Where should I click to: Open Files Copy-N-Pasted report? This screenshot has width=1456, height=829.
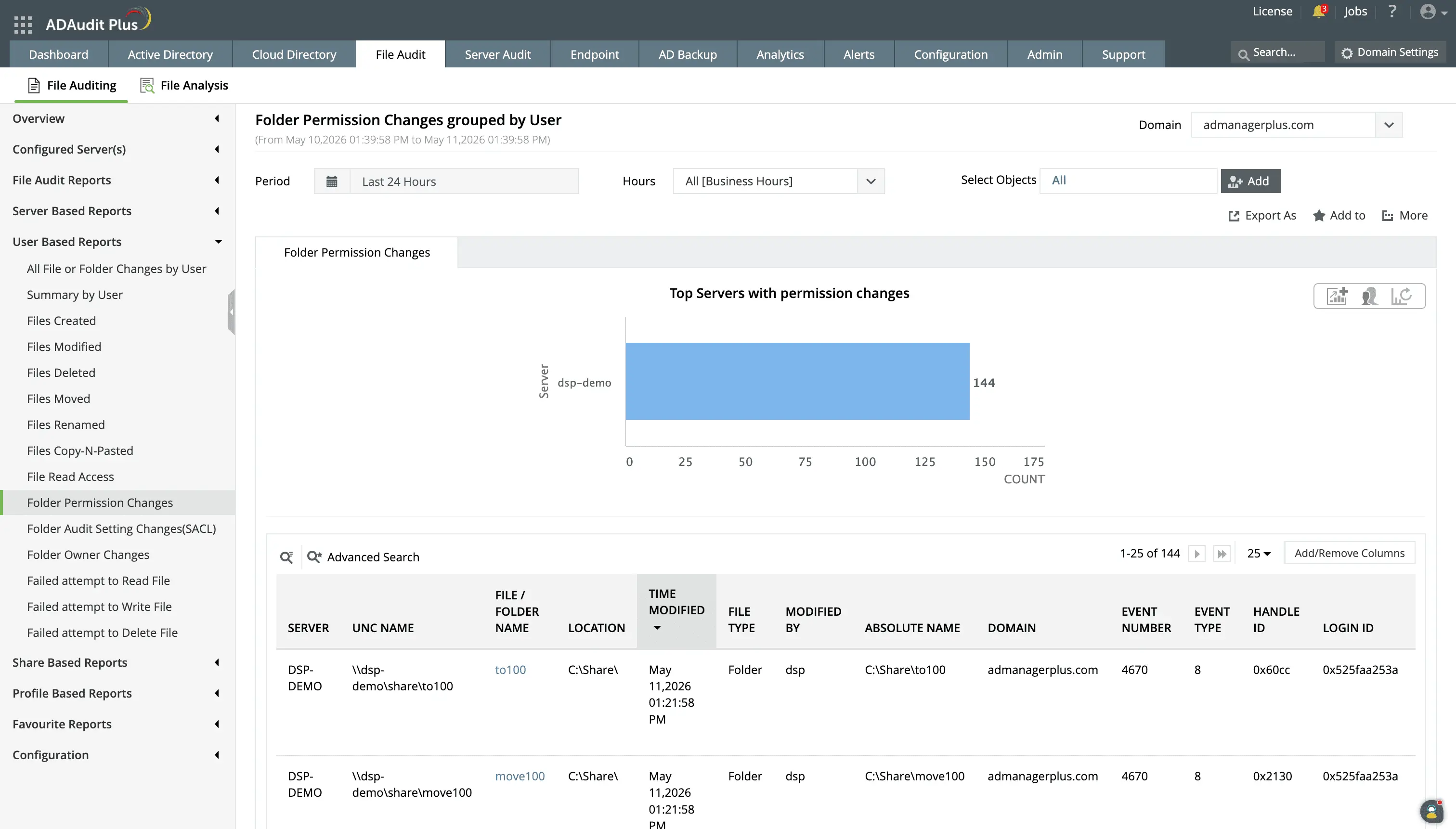(80, 451)
